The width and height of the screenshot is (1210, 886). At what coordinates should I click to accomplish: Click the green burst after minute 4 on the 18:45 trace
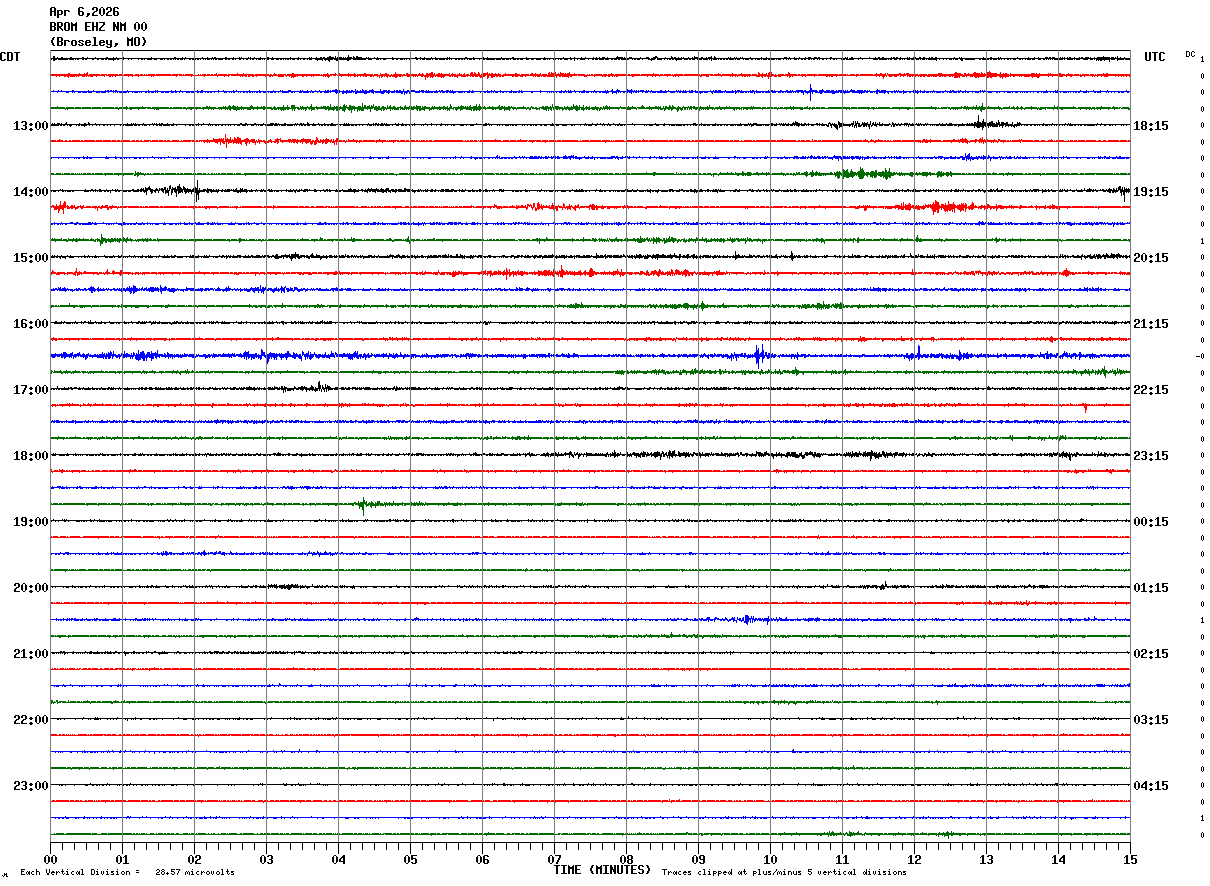point(364,504)
